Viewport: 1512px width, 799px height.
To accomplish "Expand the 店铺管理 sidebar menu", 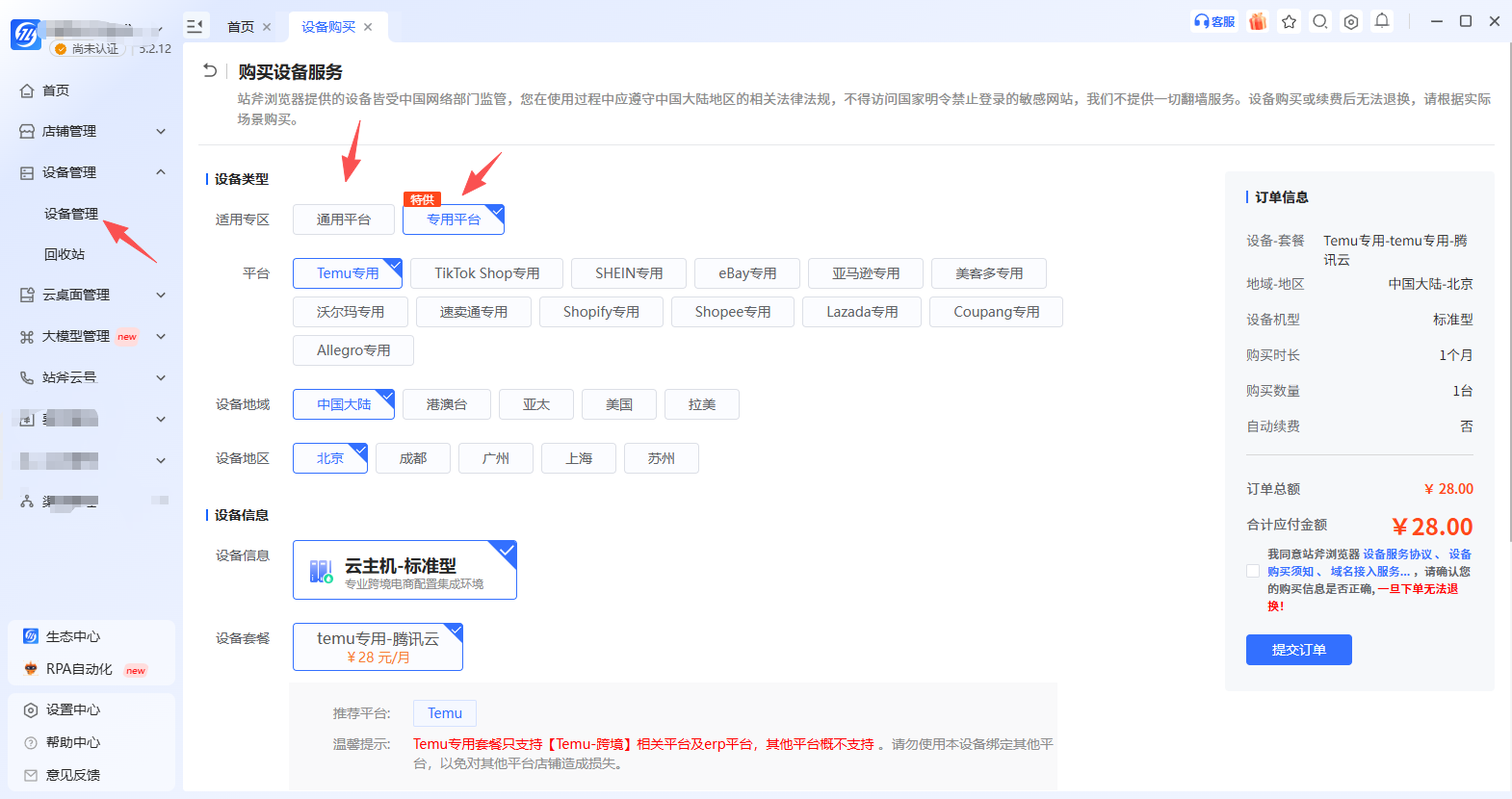I will point(93,131).
